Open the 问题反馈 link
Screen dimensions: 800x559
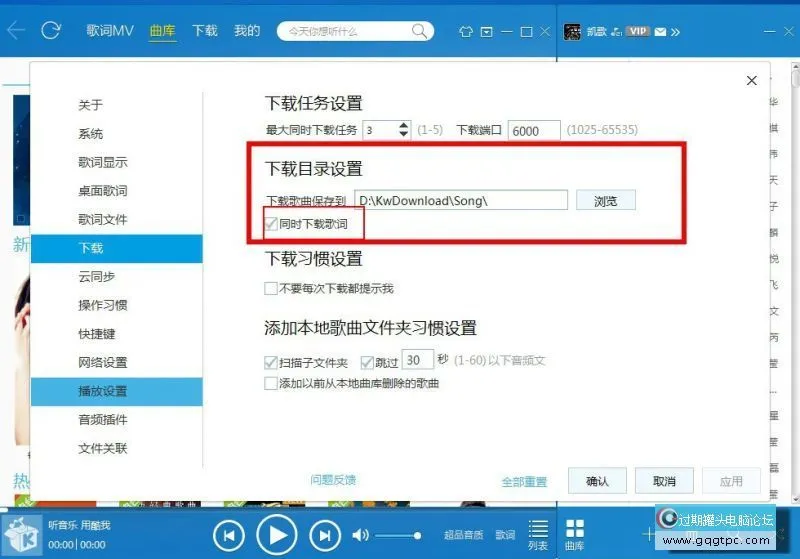click(x=333, y=480)
